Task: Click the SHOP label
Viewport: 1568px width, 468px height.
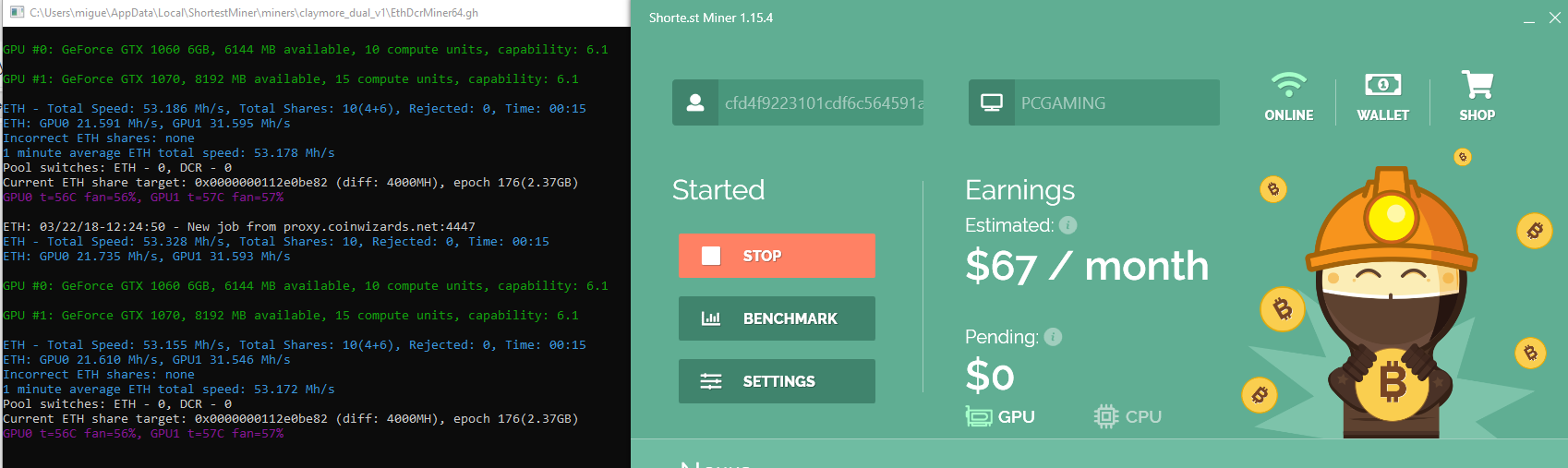Action: click(x=1477, y=115)
